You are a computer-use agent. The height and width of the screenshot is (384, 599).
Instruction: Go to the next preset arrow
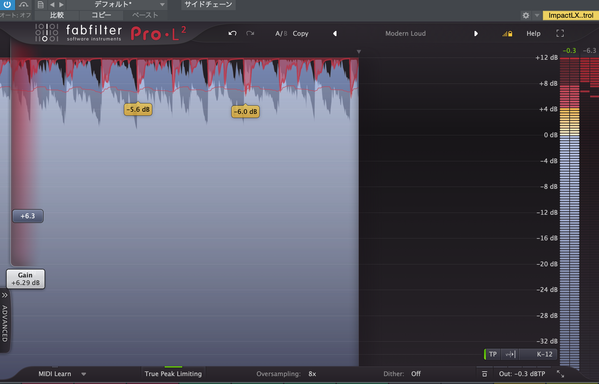tap(476, 34)
